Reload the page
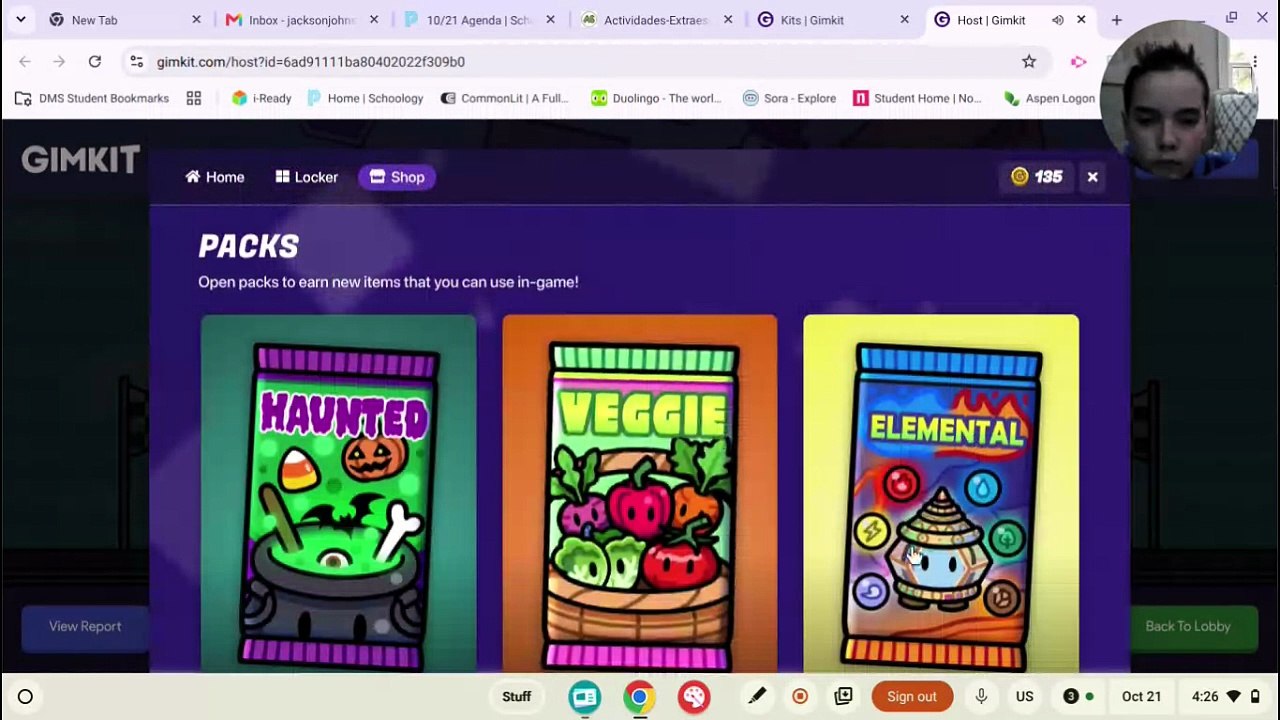The height and width of the screenshot is (720, 1280). pos(94,62)
